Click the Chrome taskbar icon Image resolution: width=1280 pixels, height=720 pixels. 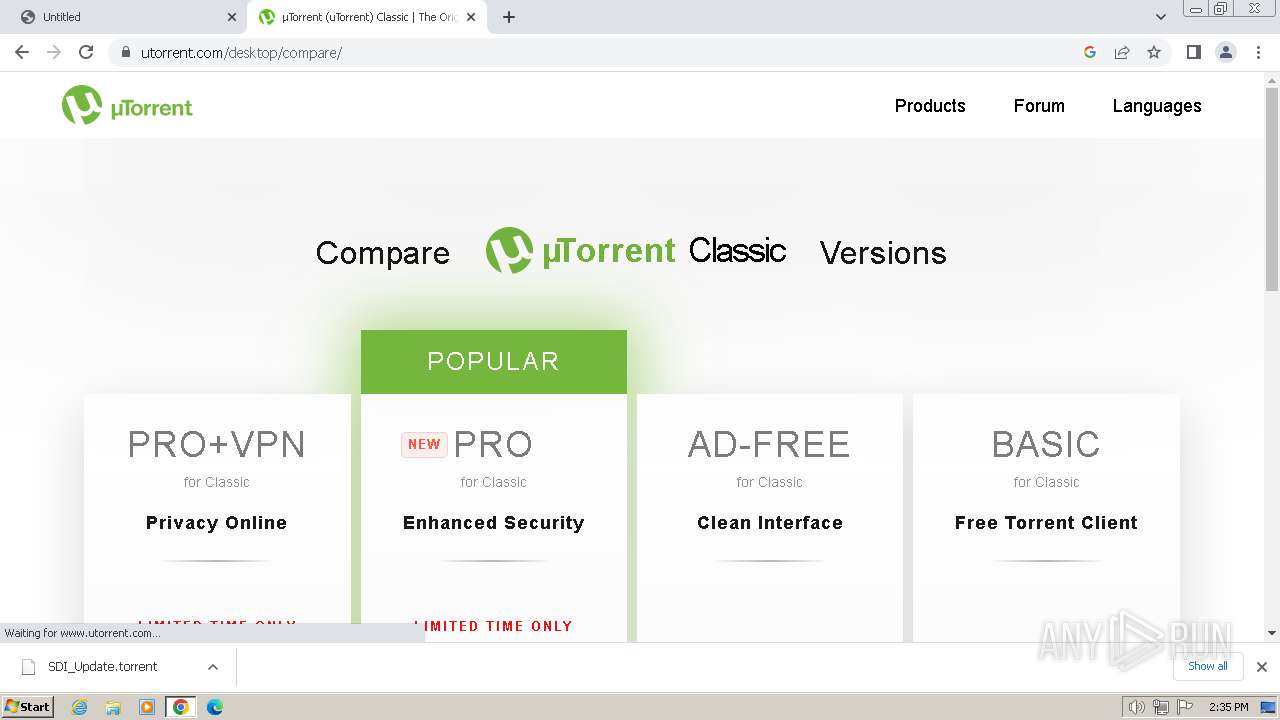coord(181,707)
